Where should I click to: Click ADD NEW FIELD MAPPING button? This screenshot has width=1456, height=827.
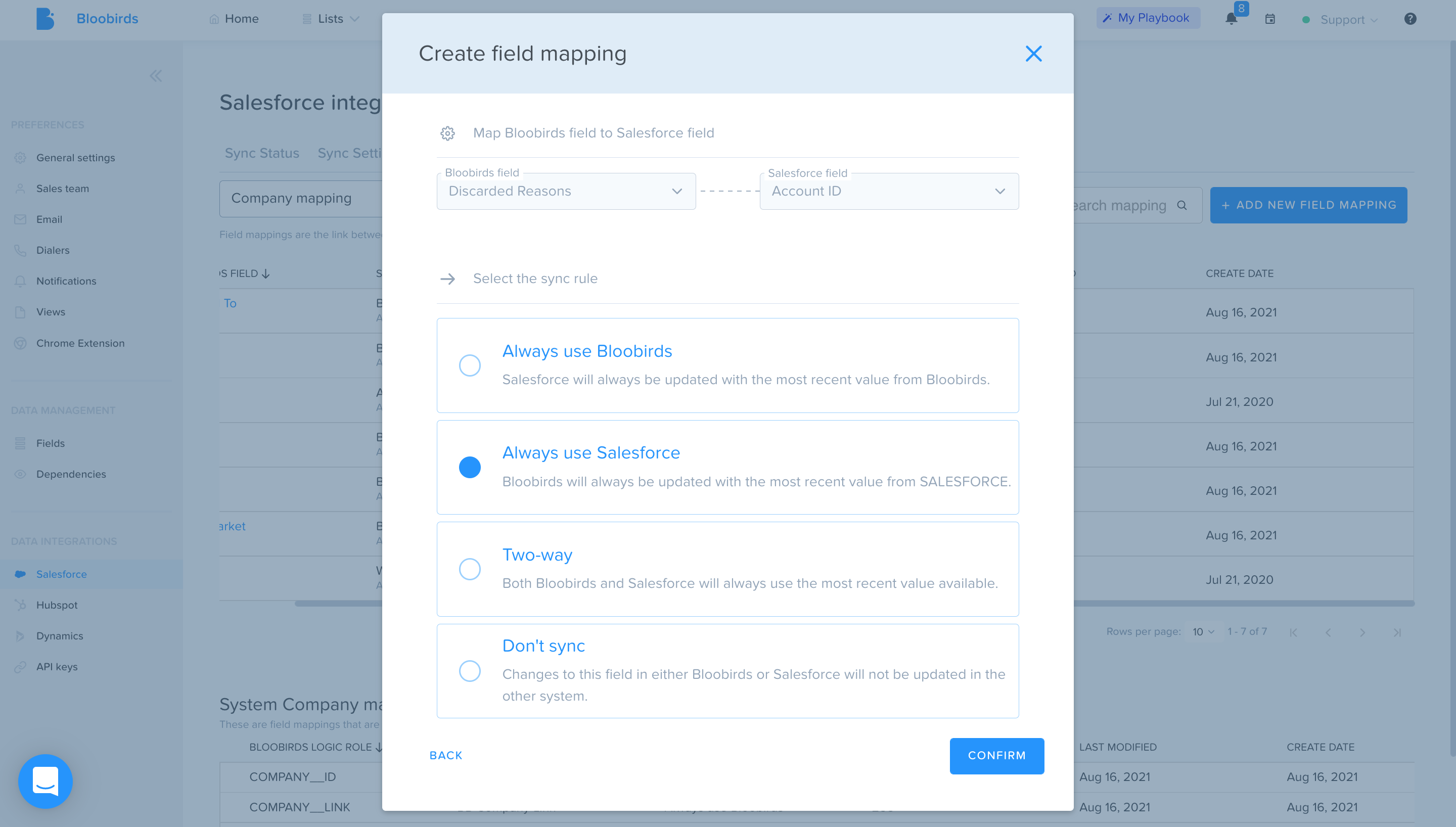click(x=1308, y=205)
